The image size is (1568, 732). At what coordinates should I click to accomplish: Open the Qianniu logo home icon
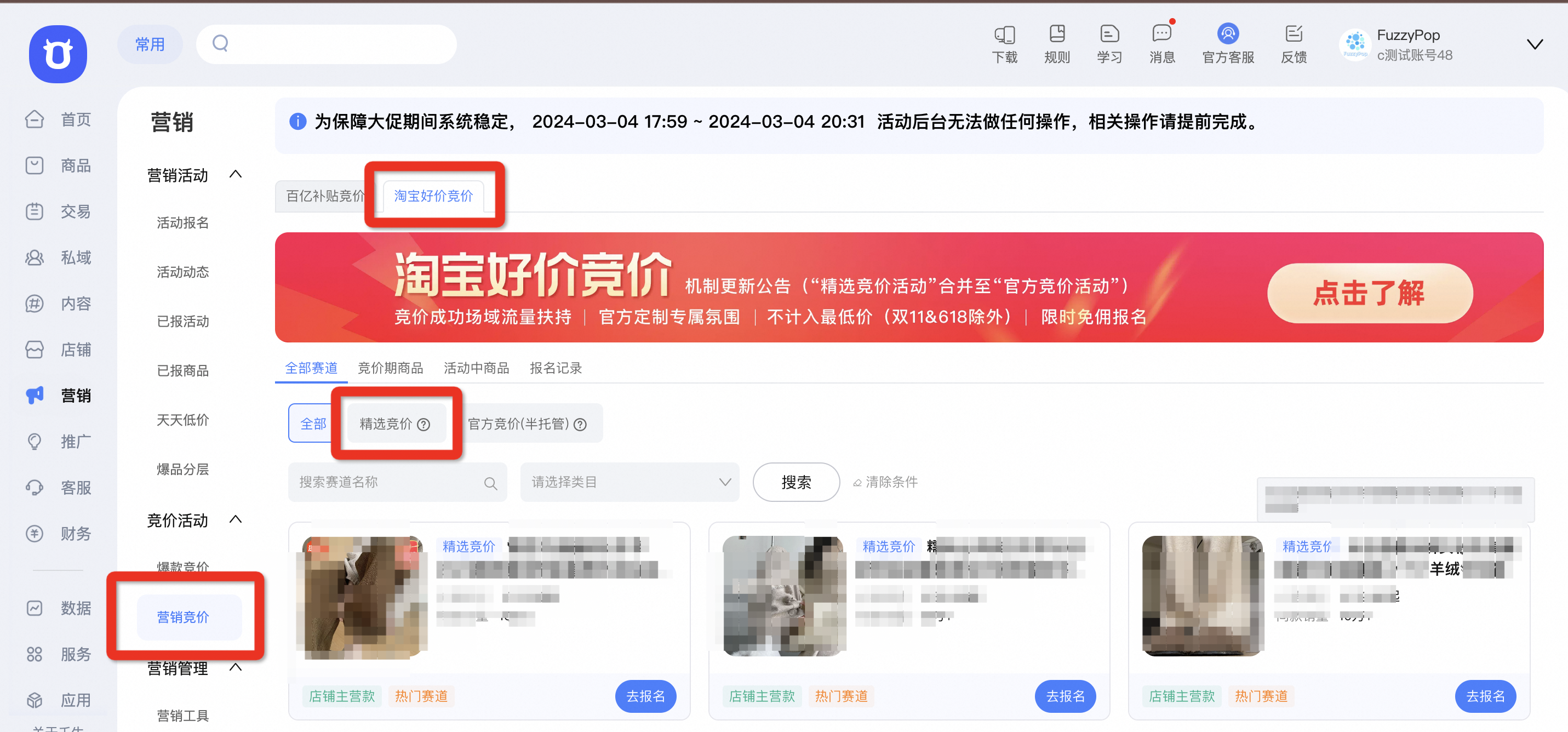point(58,54)
